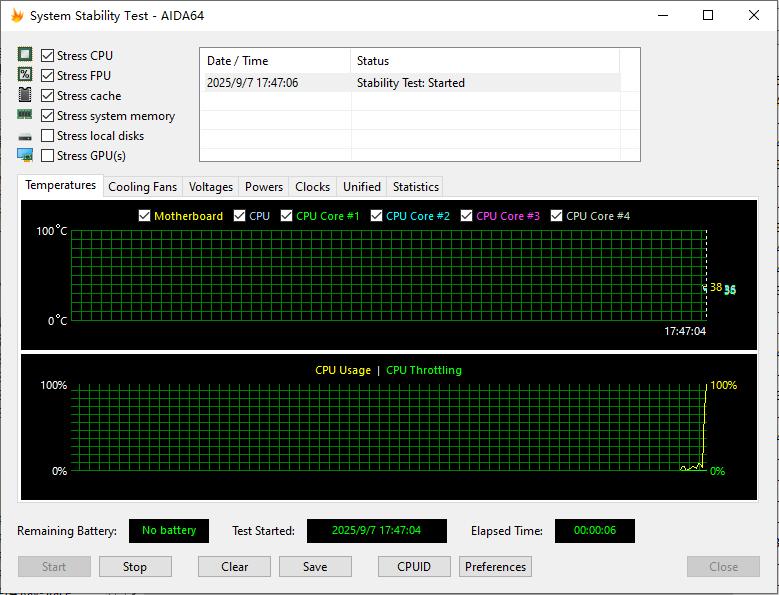Uncheck the Stress cache checkbox
The image size is (779, 595).
pyautogui.click(x=47, y=95)
